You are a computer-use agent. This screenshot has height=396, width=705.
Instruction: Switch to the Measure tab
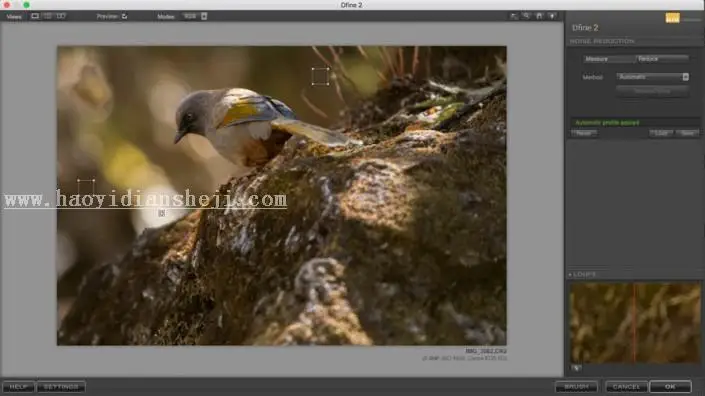point(608,59)
